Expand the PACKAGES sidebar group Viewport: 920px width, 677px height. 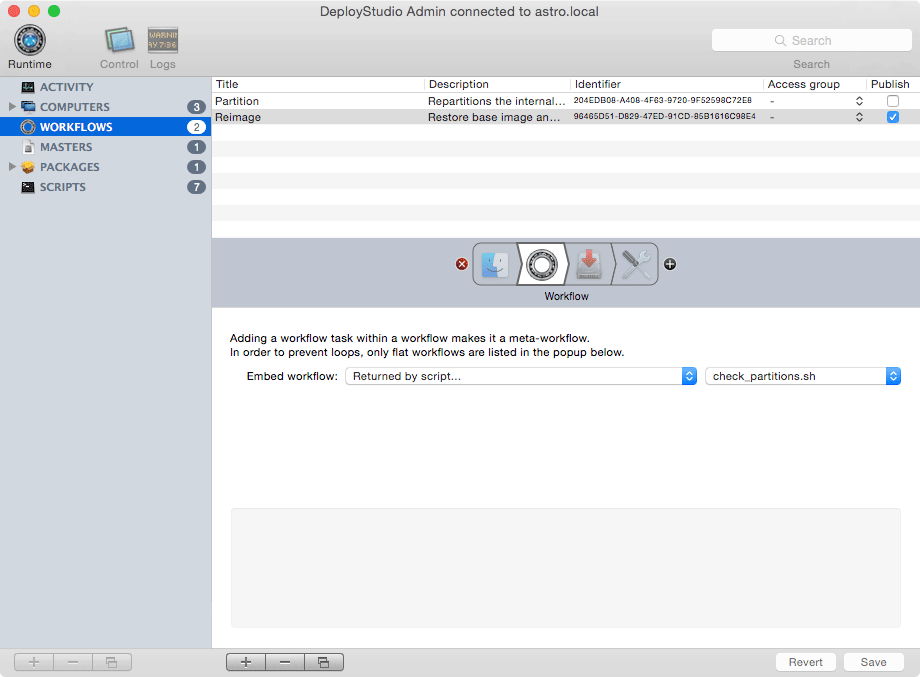(12, 167)
